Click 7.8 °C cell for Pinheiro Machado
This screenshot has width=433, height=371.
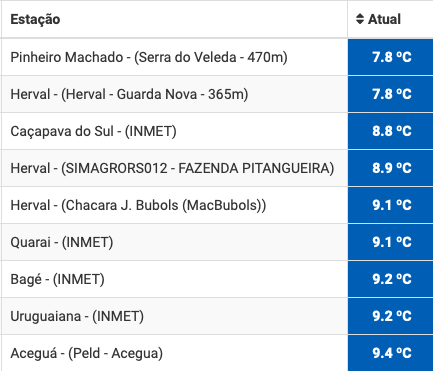click(x=390, y=57)
